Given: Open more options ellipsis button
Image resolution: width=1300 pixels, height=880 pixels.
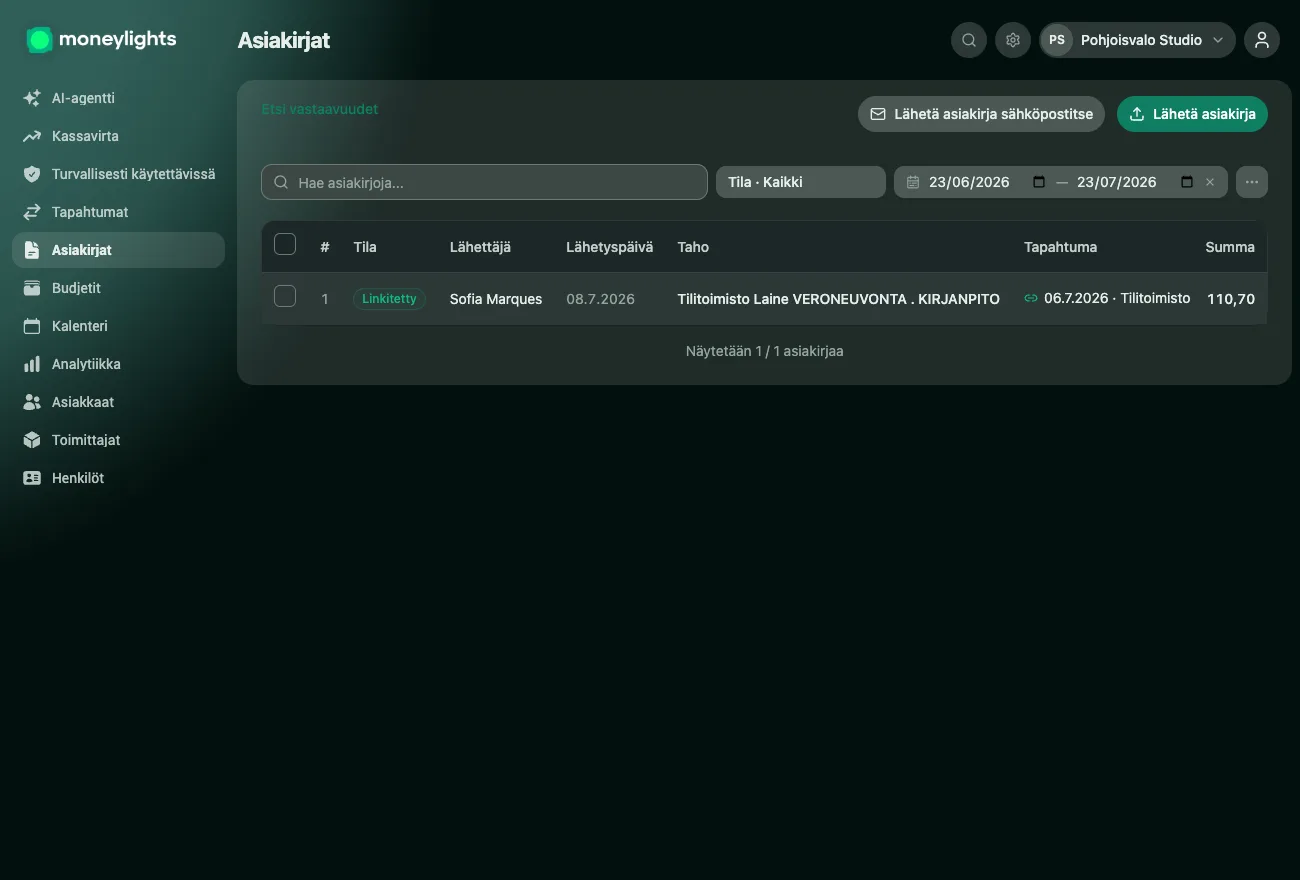Looking at the screenshot, I should [x=1252, y=182].
